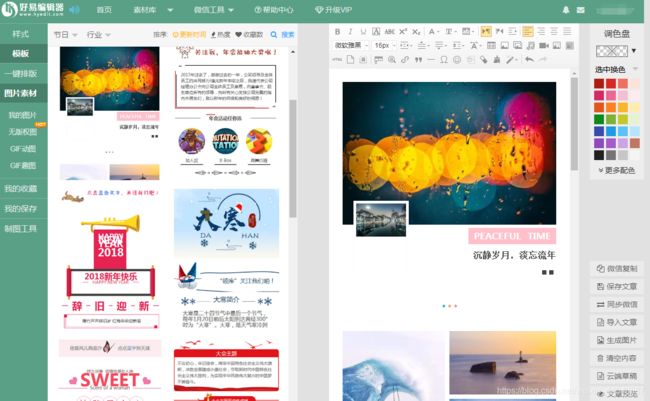The width and height of the screenshot is (650, 401).
Task: Click the 升级VIP link
Action: pyautogui.click(x=333, y=10)
